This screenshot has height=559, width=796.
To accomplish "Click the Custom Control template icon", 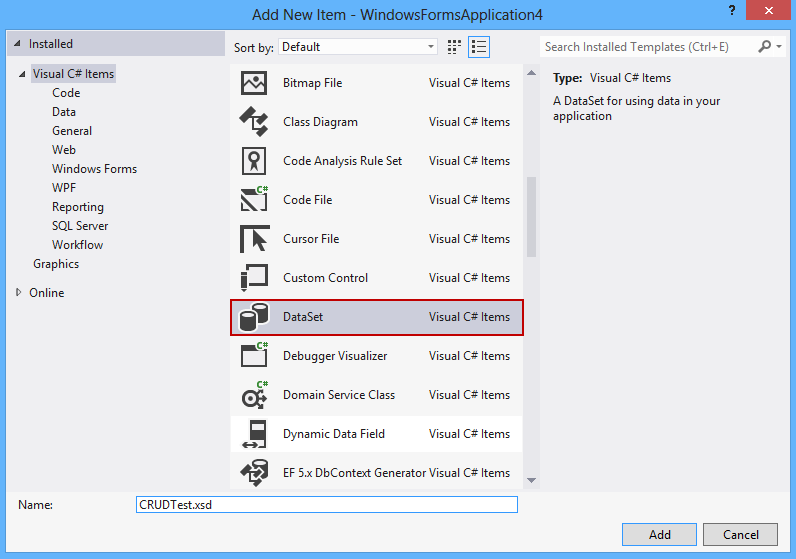I will (x=254, y=278).
